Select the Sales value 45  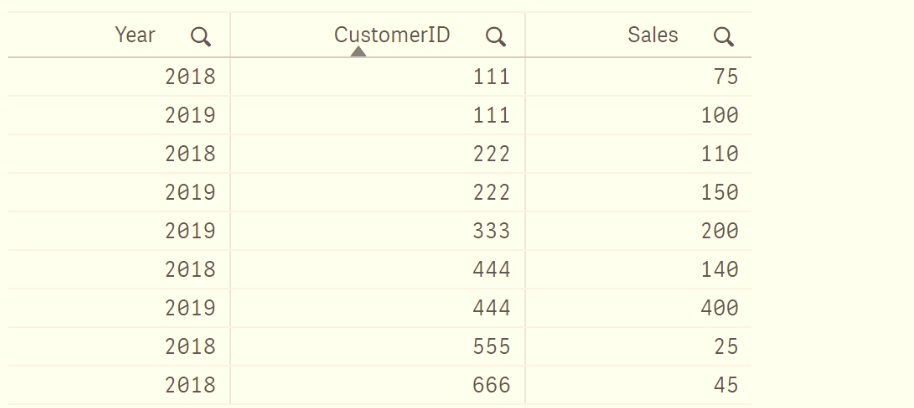pyautogui.click(x=726, y=385)
